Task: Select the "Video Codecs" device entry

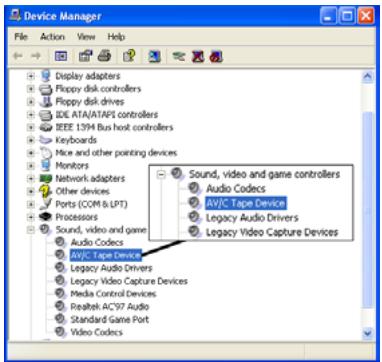Action: [96, 332]
